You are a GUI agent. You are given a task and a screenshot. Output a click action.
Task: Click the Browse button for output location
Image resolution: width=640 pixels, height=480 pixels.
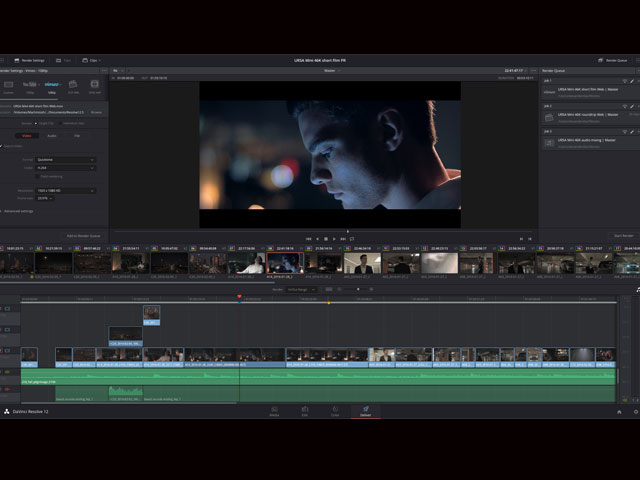click(x=96, y=112)
